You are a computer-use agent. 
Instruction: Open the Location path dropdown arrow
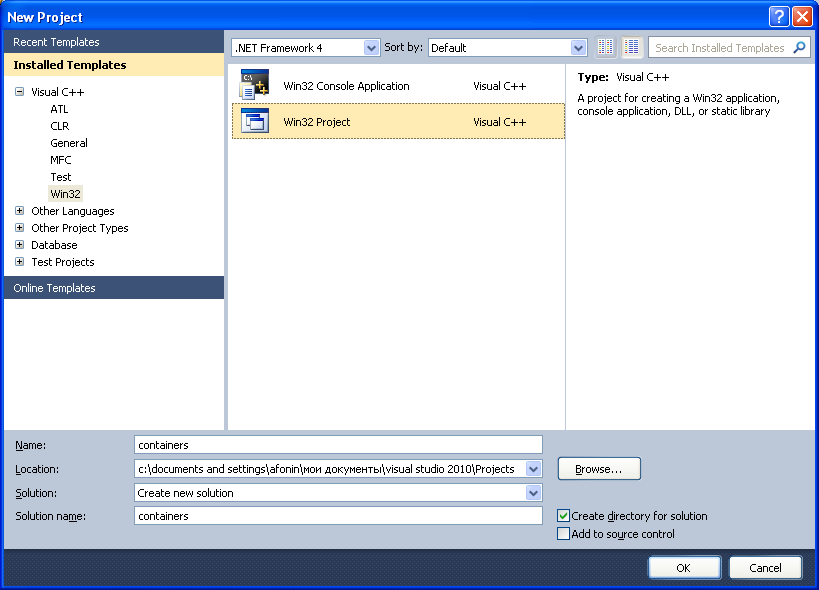pos(533,469)
